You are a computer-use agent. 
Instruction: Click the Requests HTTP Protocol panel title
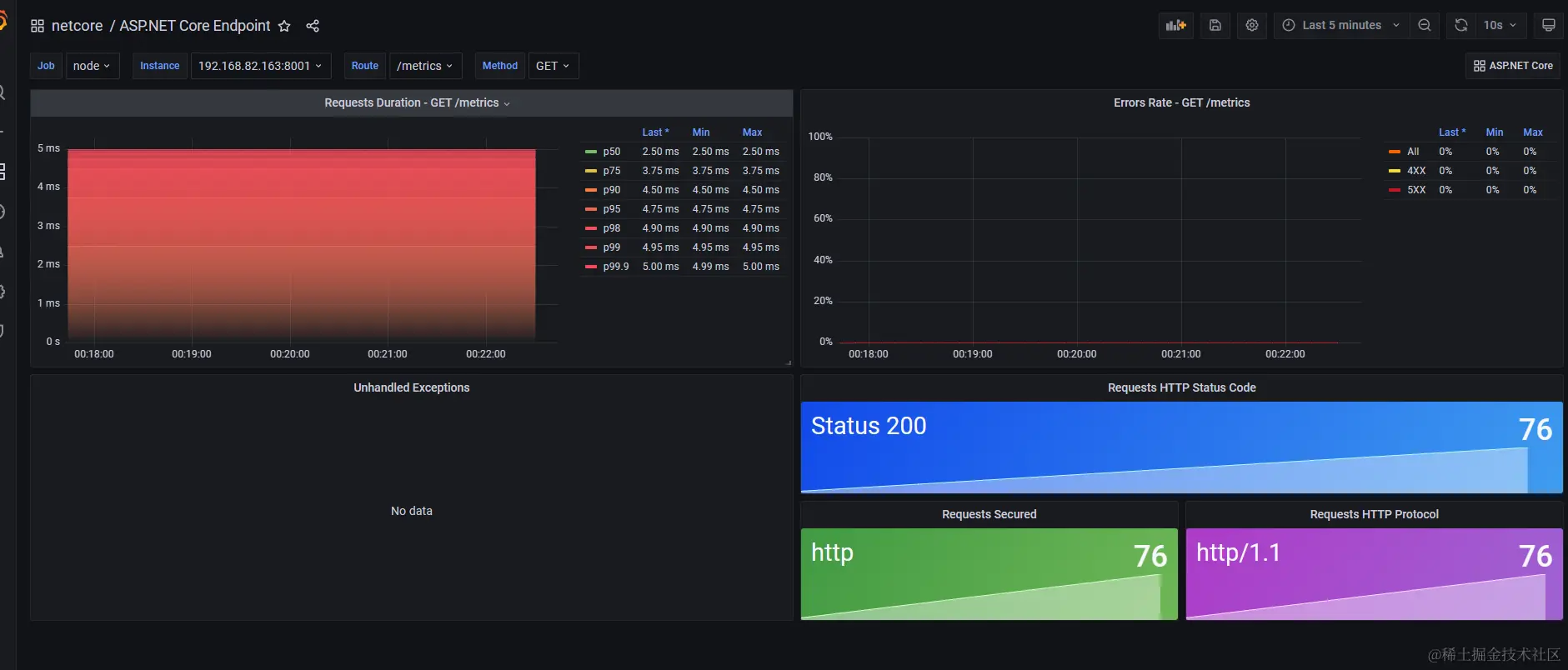1374,514
